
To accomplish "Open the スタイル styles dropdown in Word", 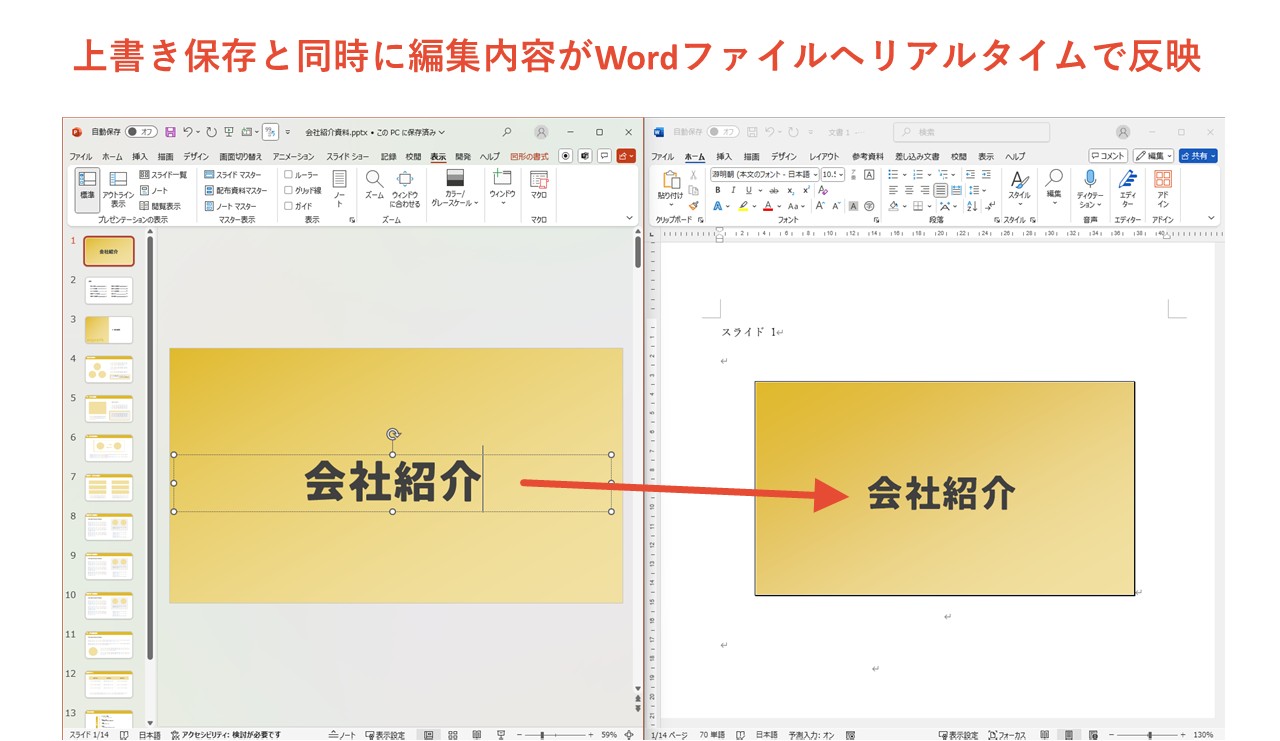I will [x=1018, y=187].
